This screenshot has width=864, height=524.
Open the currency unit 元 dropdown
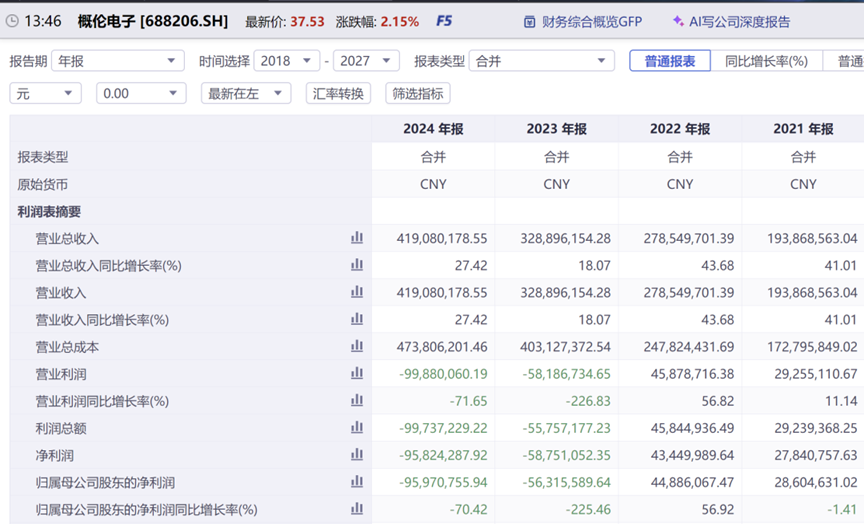(x=46, y=93)
